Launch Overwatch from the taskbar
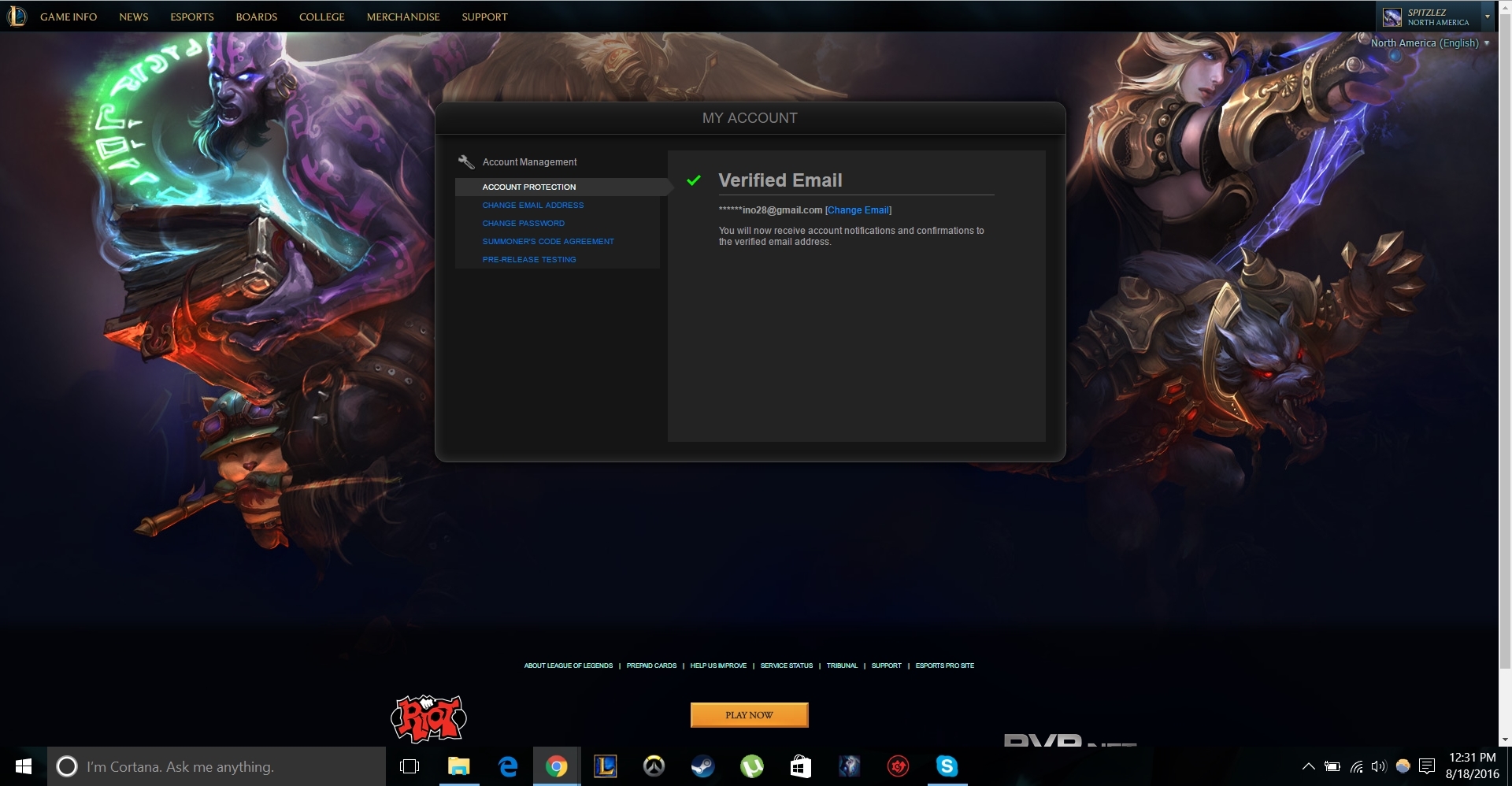 [x=654, y=766]
